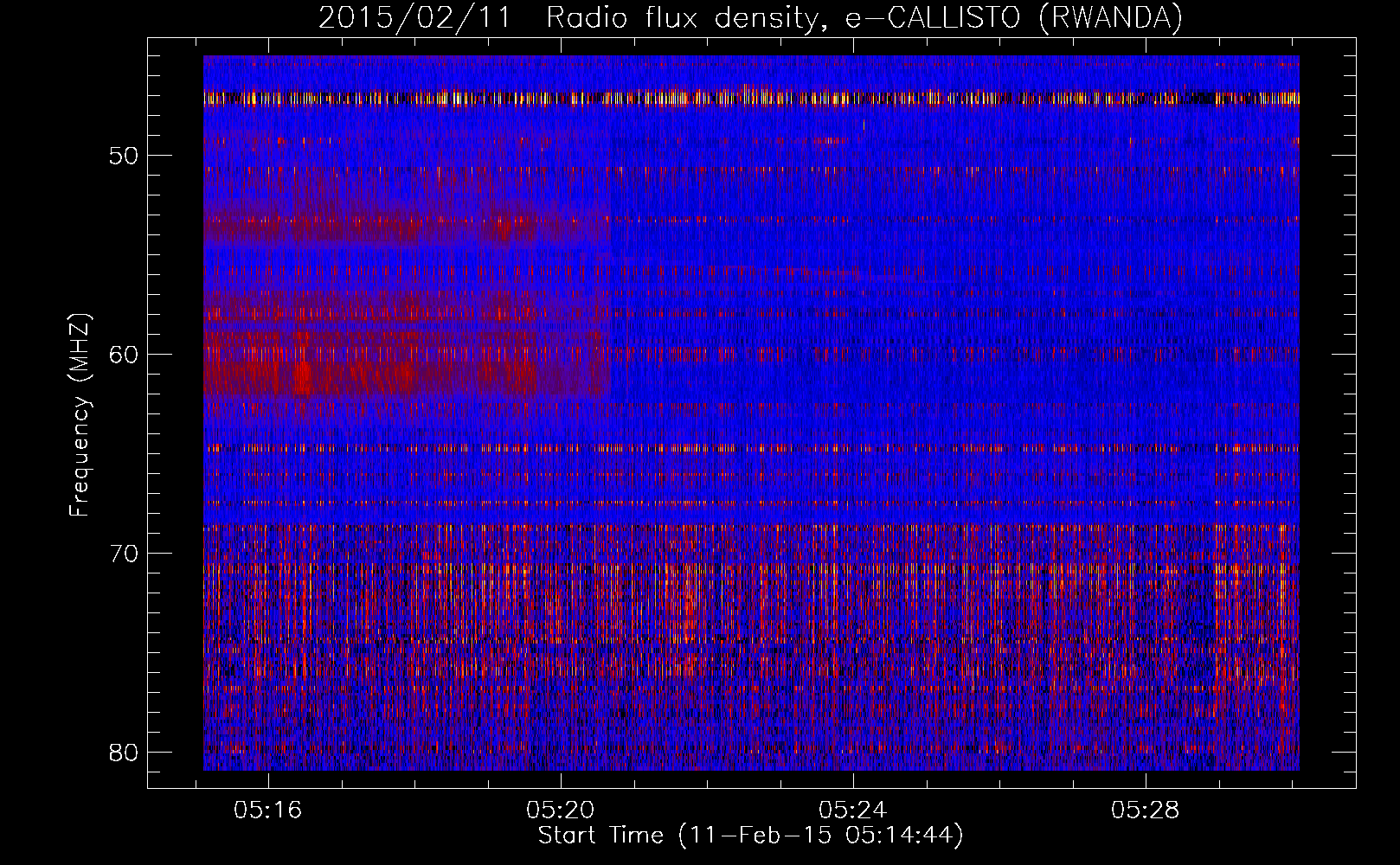Click the 70 frequency tick label
The image size is (1400, 865).
coord(124,553)
